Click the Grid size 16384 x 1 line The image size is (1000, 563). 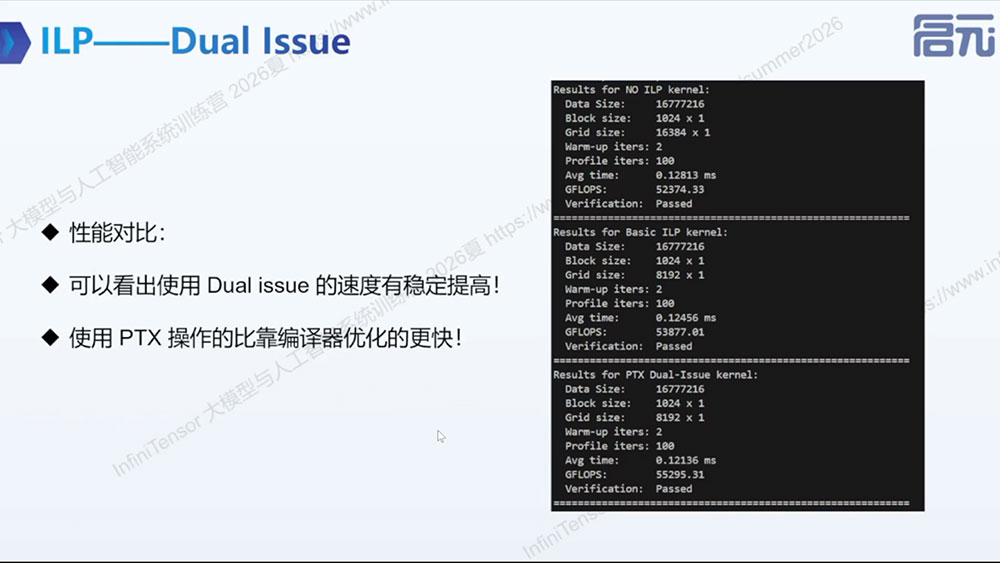point(637,132)
